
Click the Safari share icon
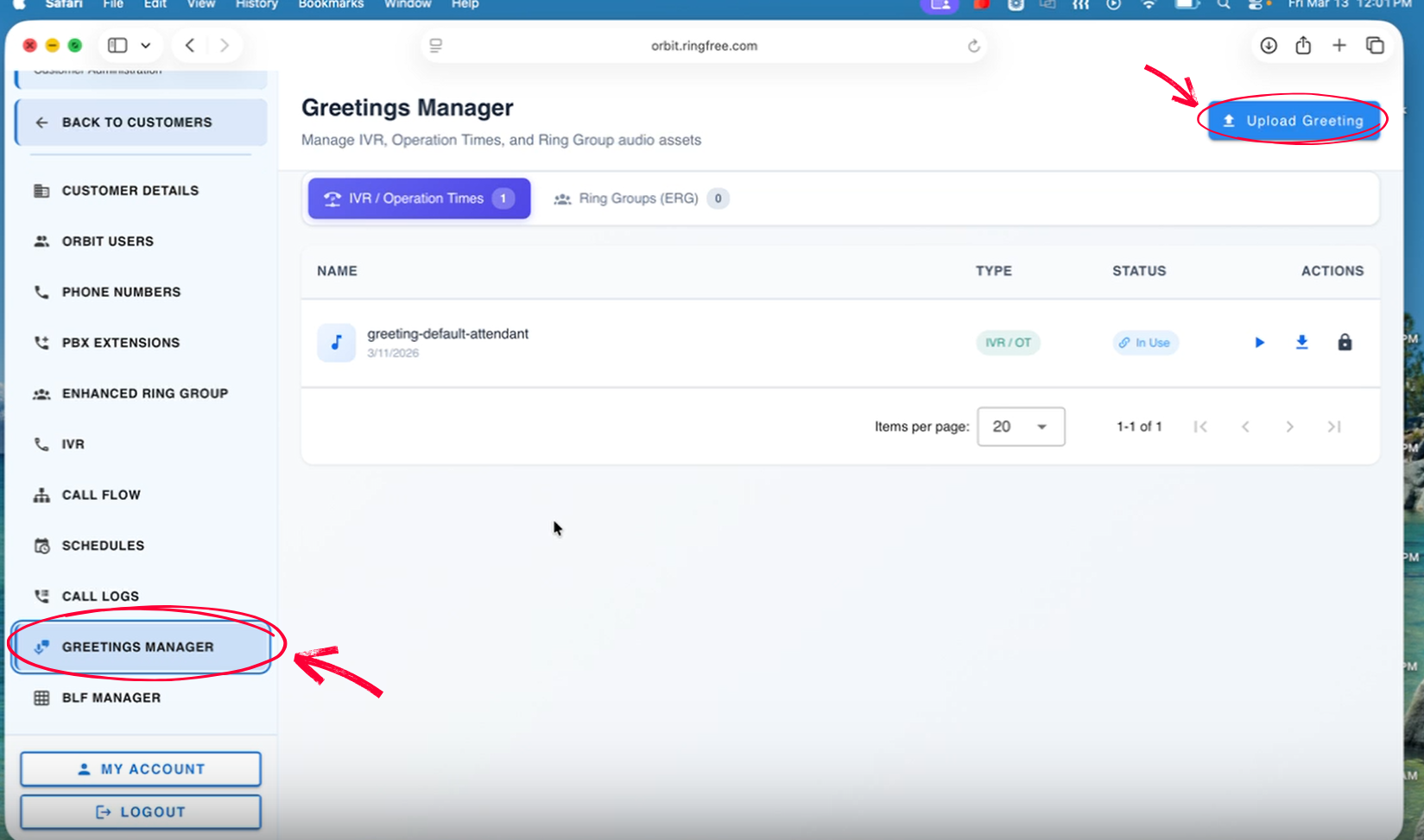[x=1303, y=46]
